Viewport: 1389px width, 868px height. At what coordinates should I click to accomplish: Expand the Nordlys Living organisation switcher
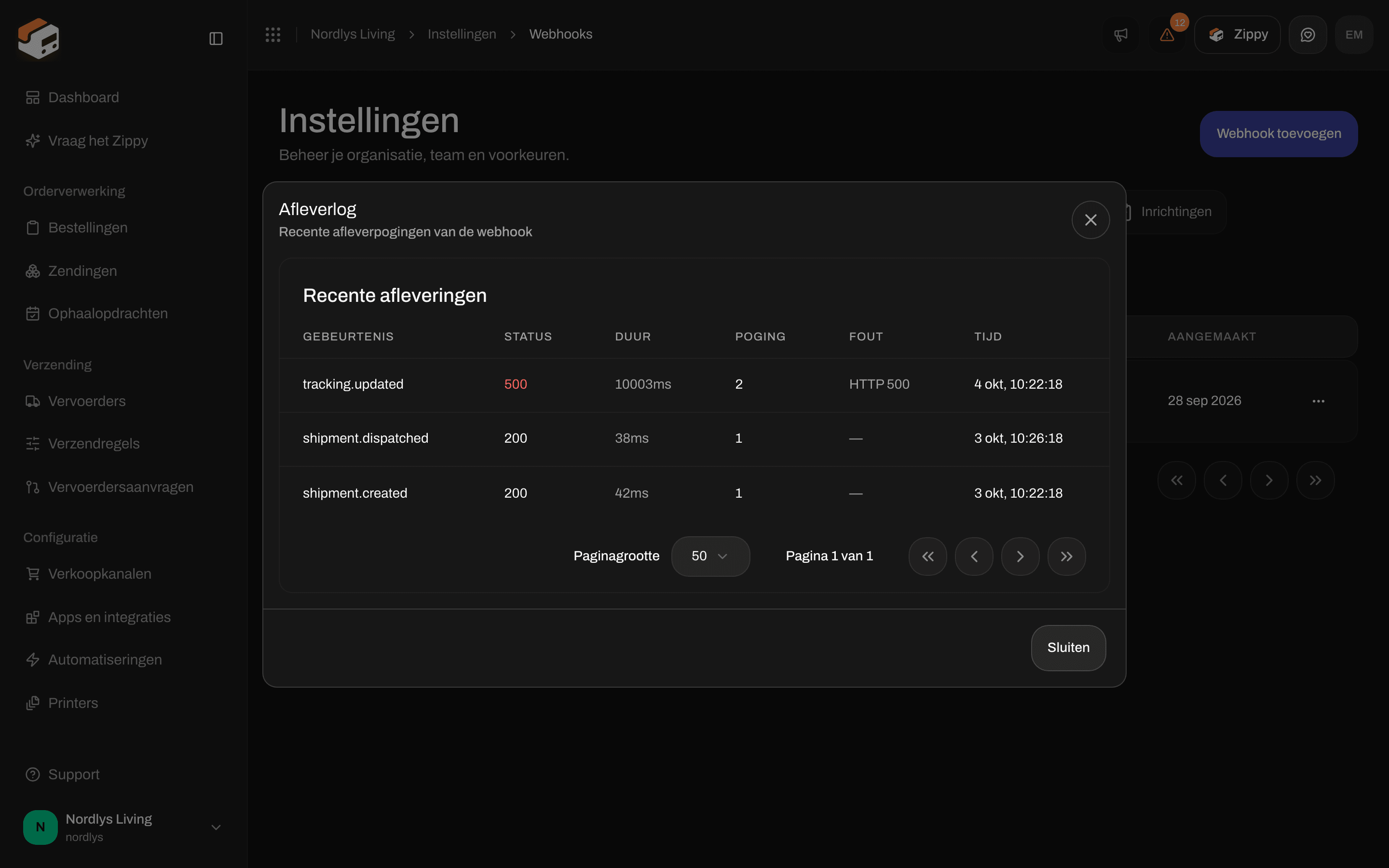(123, 827)
